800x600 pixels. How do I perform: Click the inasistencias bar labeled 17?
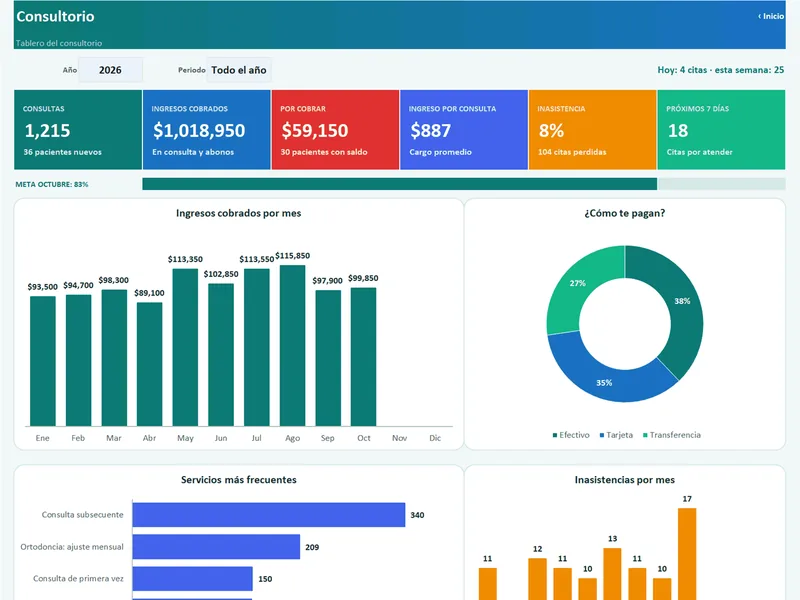[x=687, y=554]
